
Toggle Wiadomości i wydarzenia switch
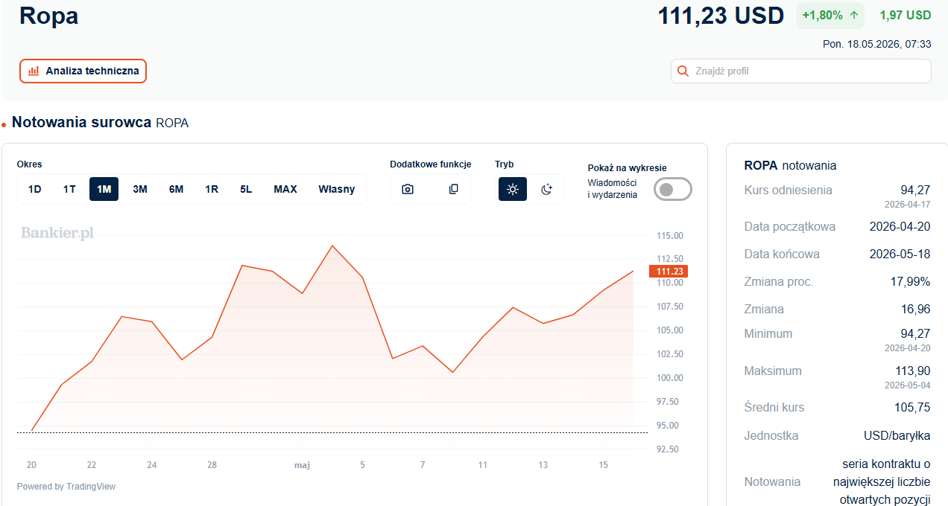coord(672,189)
